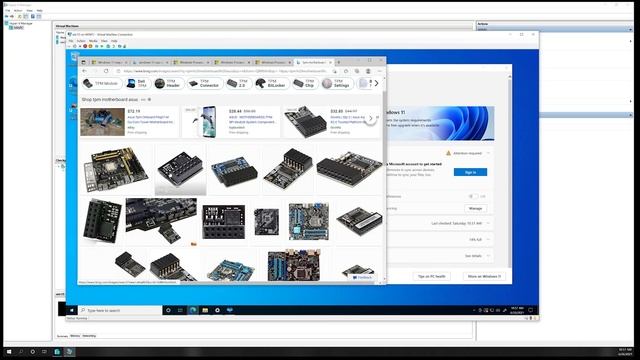Click the Edge back arrow button

coord(84,71)
